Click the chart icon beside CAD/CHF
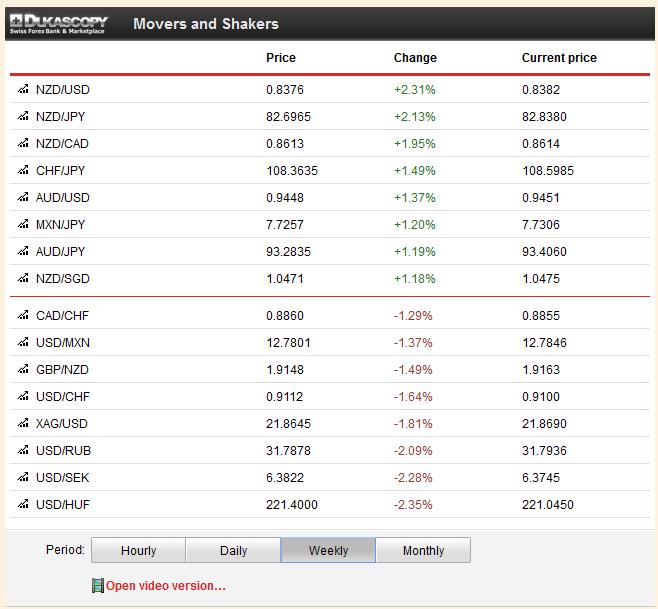This screenshot has width=658, height=609. click(x=23, y=315)
